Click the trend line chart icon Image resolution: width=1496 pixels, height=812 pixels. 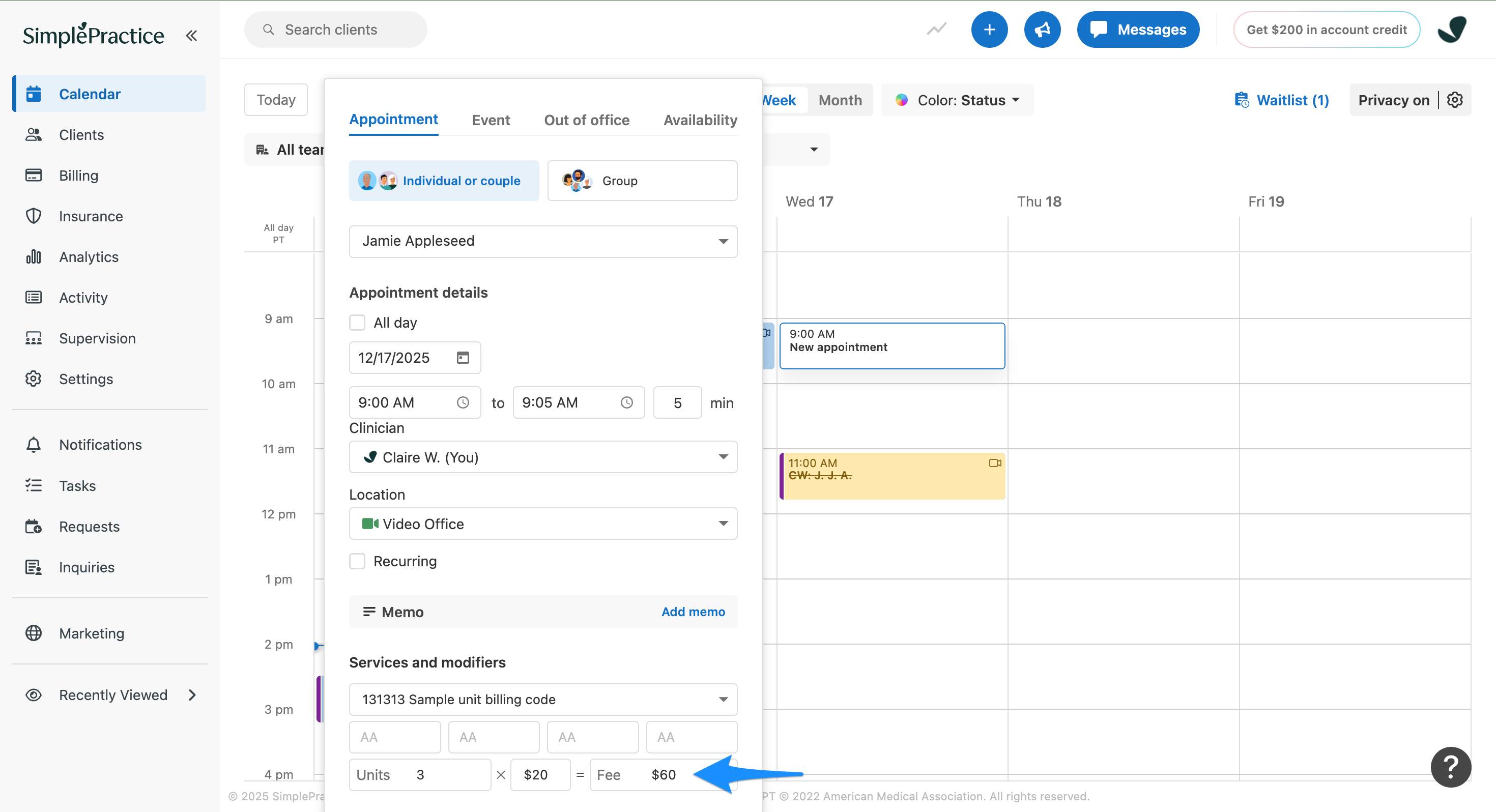tap(936, 29)
